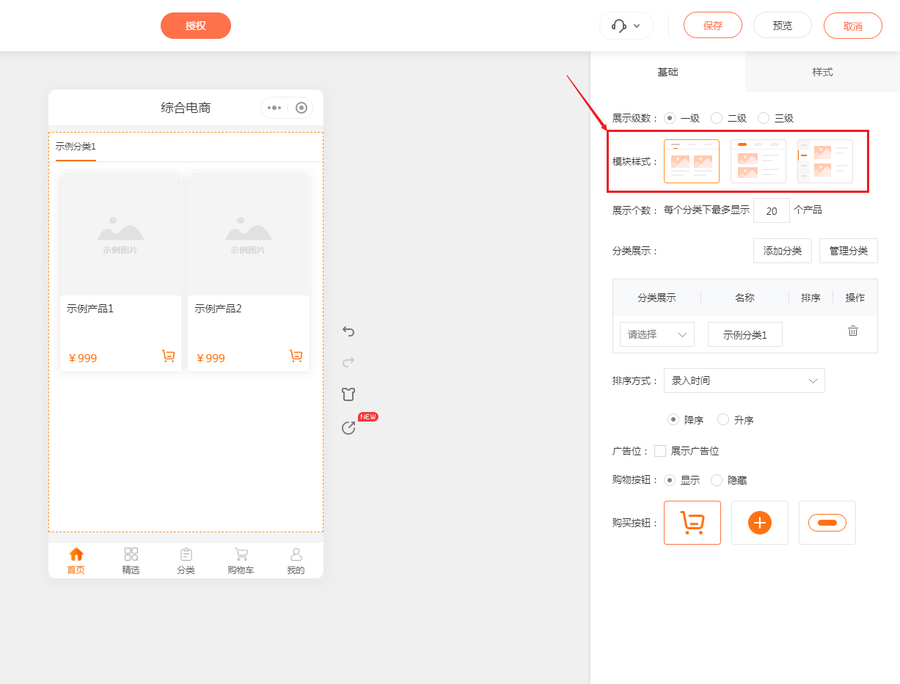The image size is (900, 684).
Task: Click the 示例产品2 product title
Action: pos(218,309)
